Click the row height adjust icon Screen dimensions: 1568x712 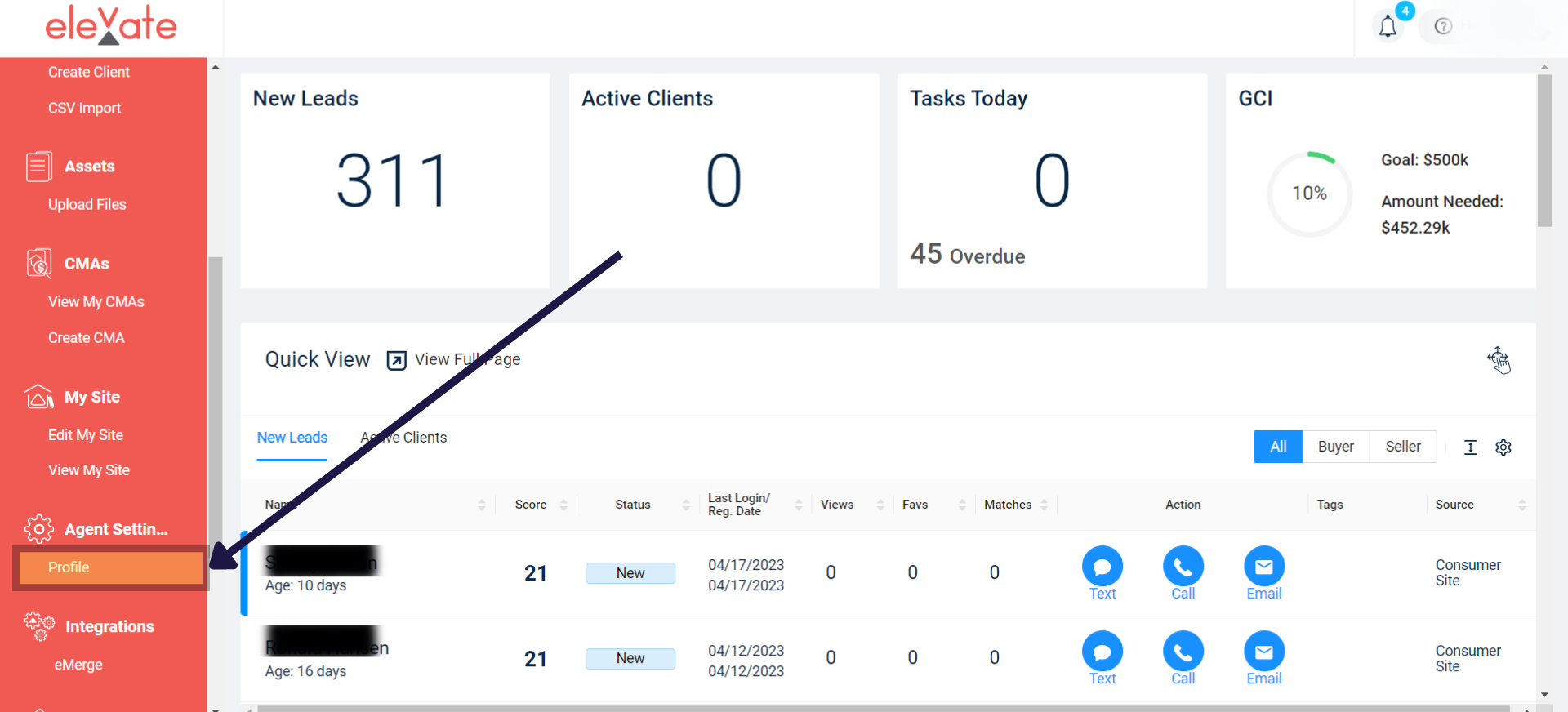click(x=1471, y=447)
